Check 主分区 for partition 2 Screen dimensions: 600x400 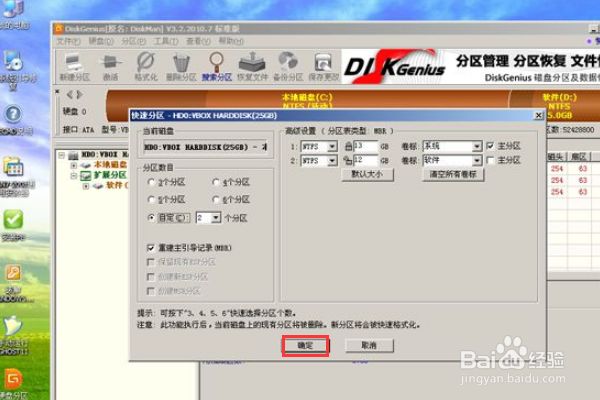click(490, 160)
